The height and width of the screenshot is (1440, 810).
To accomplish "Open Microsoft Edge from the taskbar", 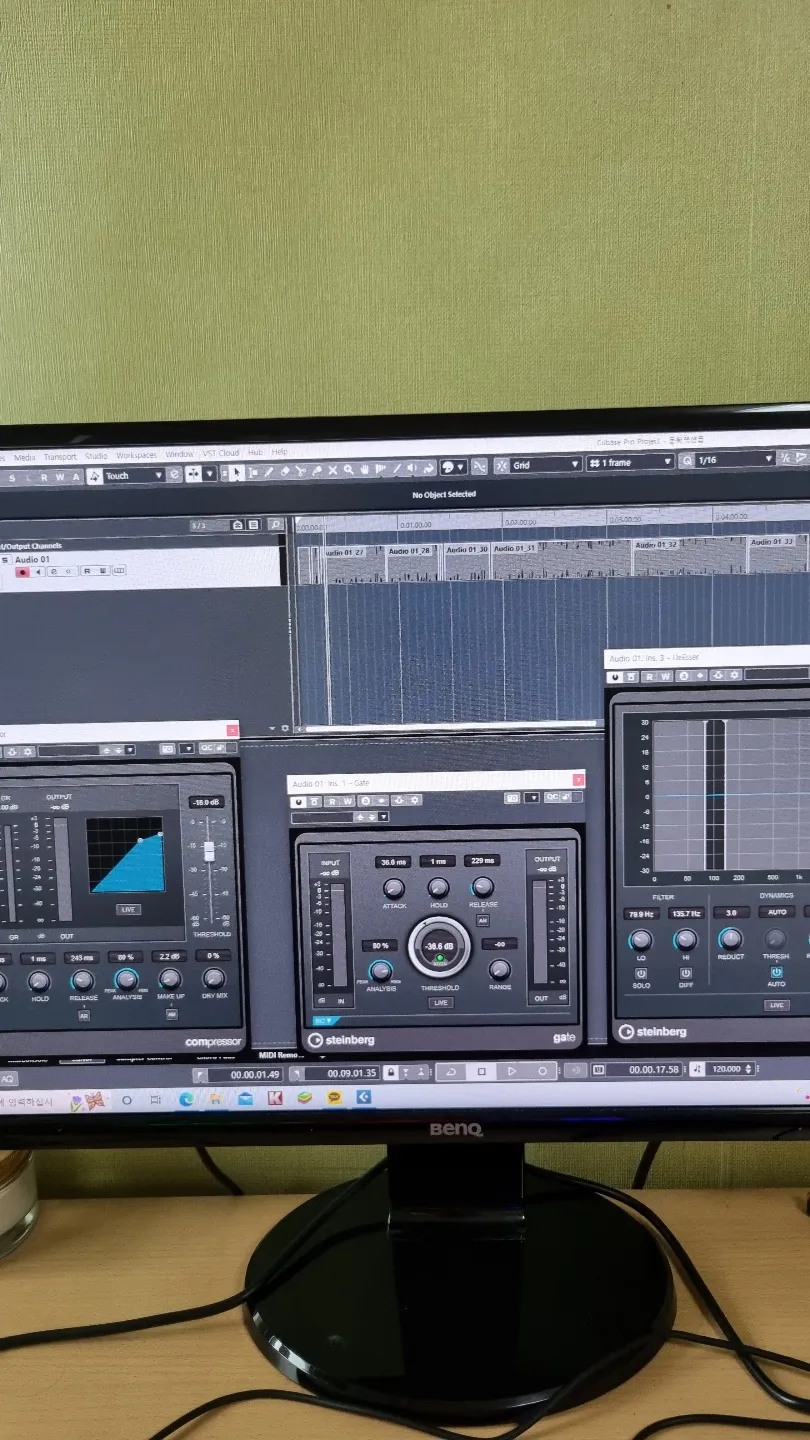I will [186, 1098].
